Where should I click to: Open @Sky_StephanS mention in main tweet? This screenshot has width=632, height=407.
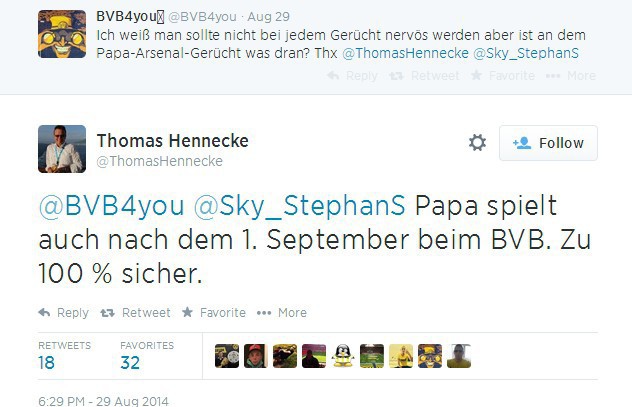299,205
